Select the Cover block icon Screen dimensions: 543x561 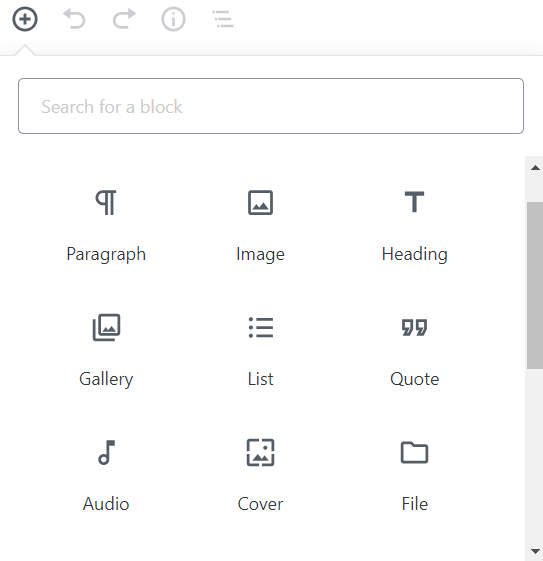(260, 452)
